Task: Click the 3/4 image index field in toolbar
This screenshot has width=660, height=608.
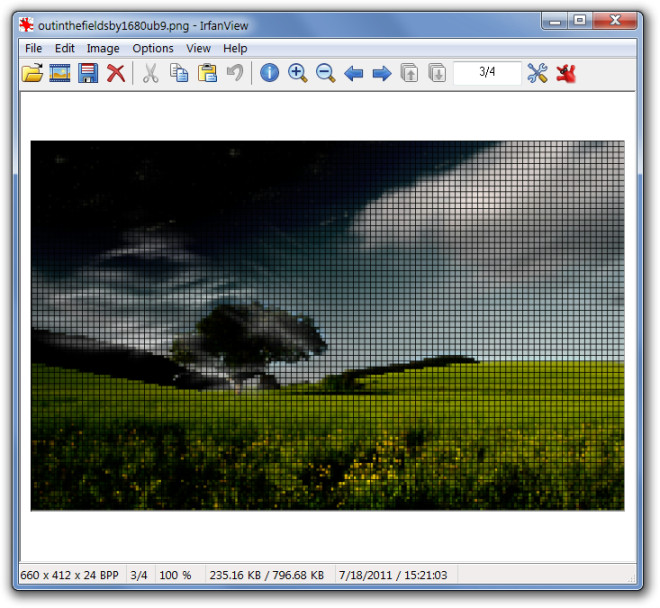Action: point(487,72)
